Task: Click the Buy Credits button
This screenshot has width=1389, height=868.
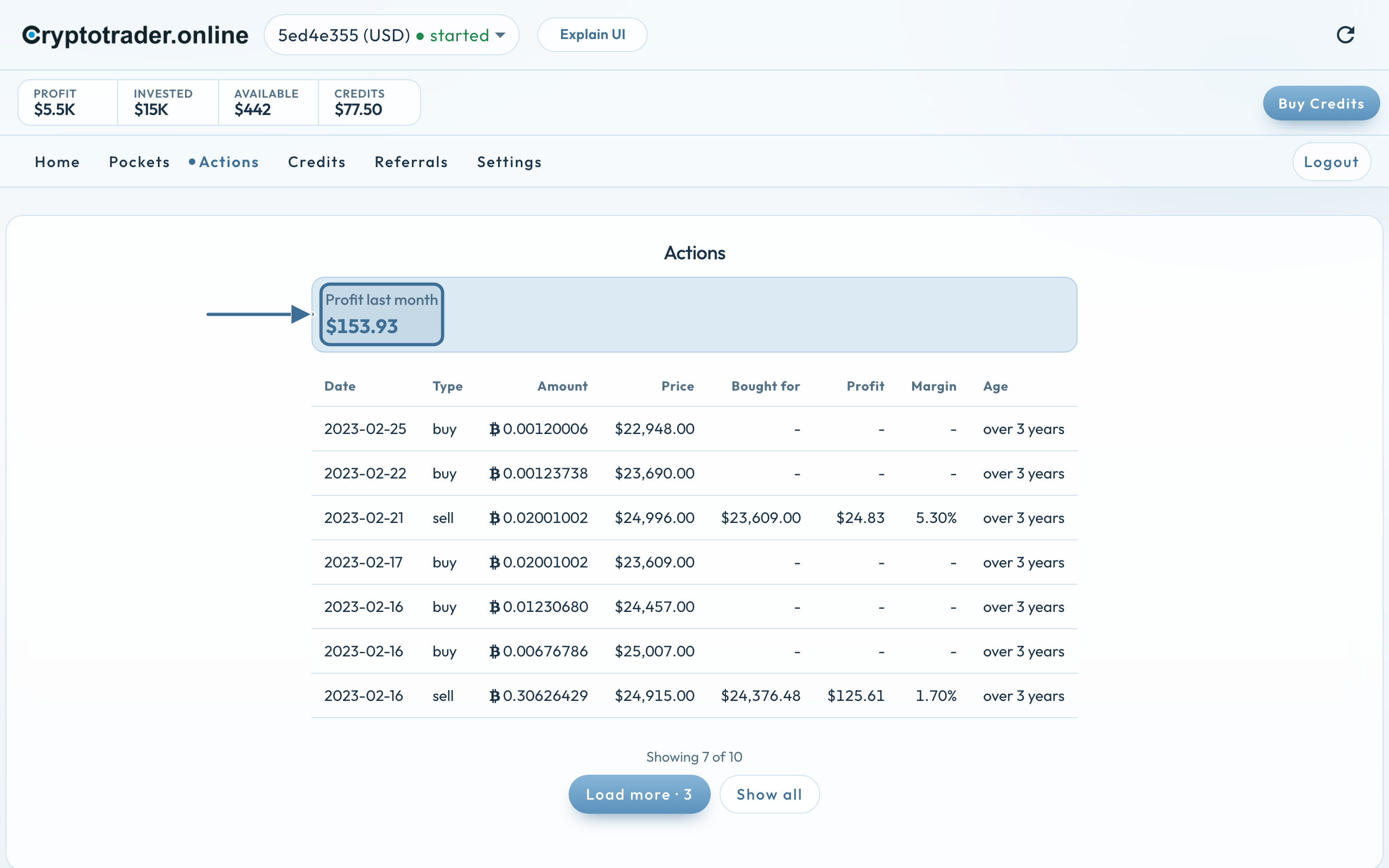Action: (1321, 103)
